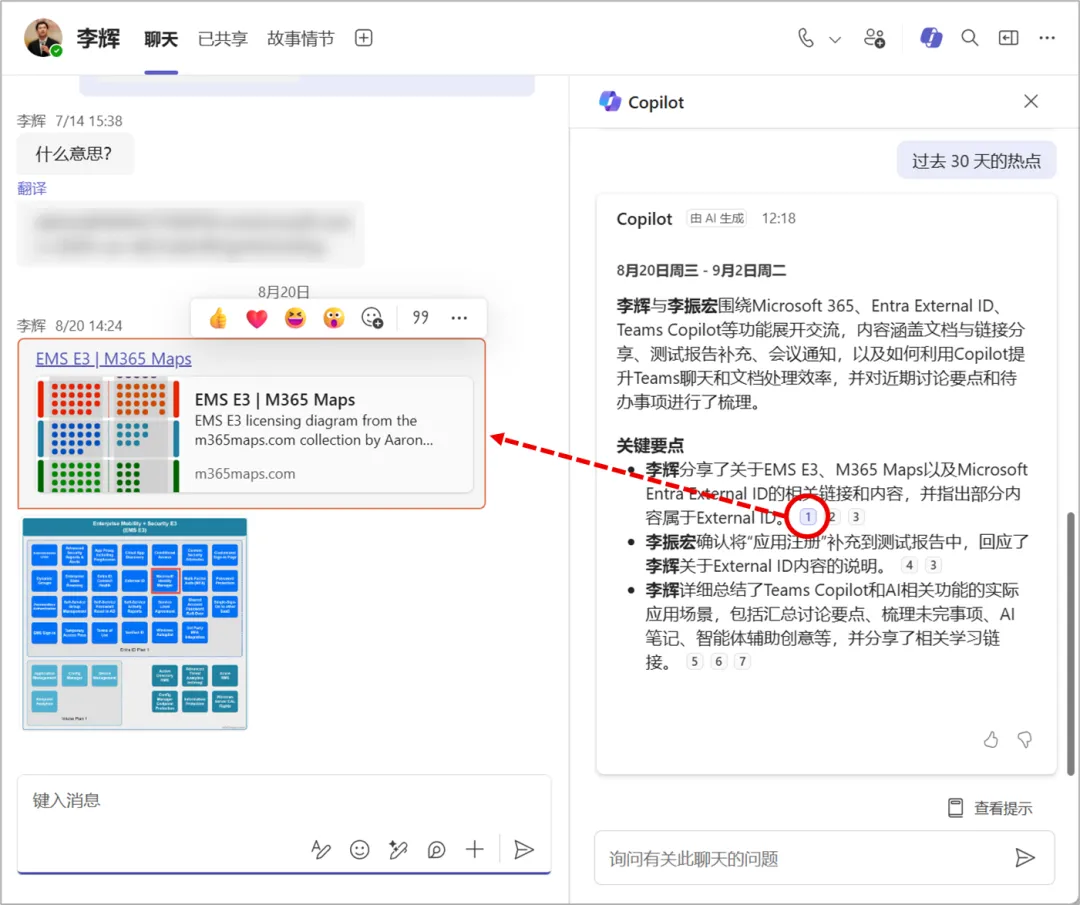This screenshot has height=905, width=1080.
Task: Click the 过去 30 天的热点 prompt bubble
Action: (x=976, y=160)
